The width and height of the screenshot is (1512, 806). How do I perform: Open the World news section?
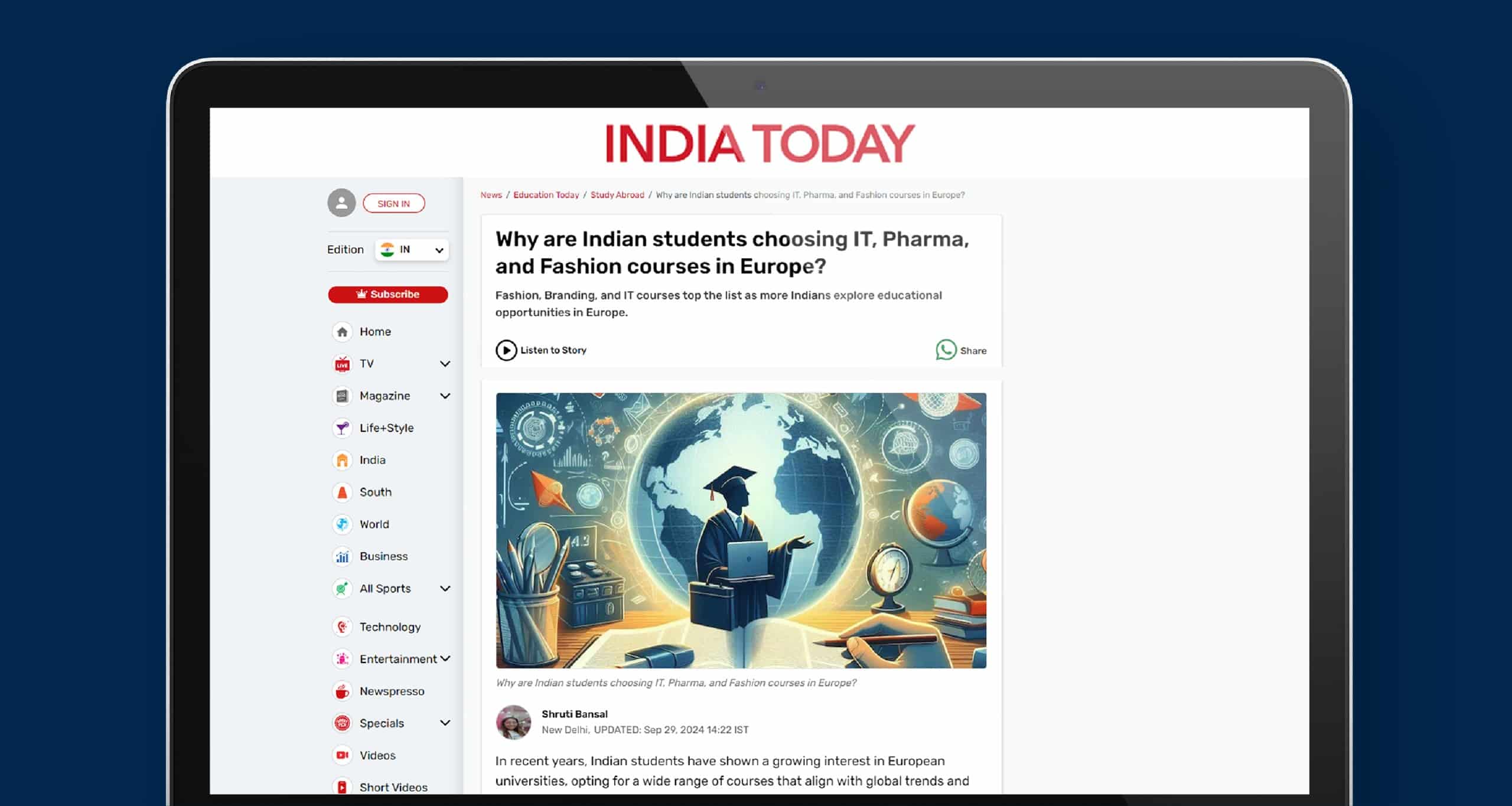click(x=374, y=524)
